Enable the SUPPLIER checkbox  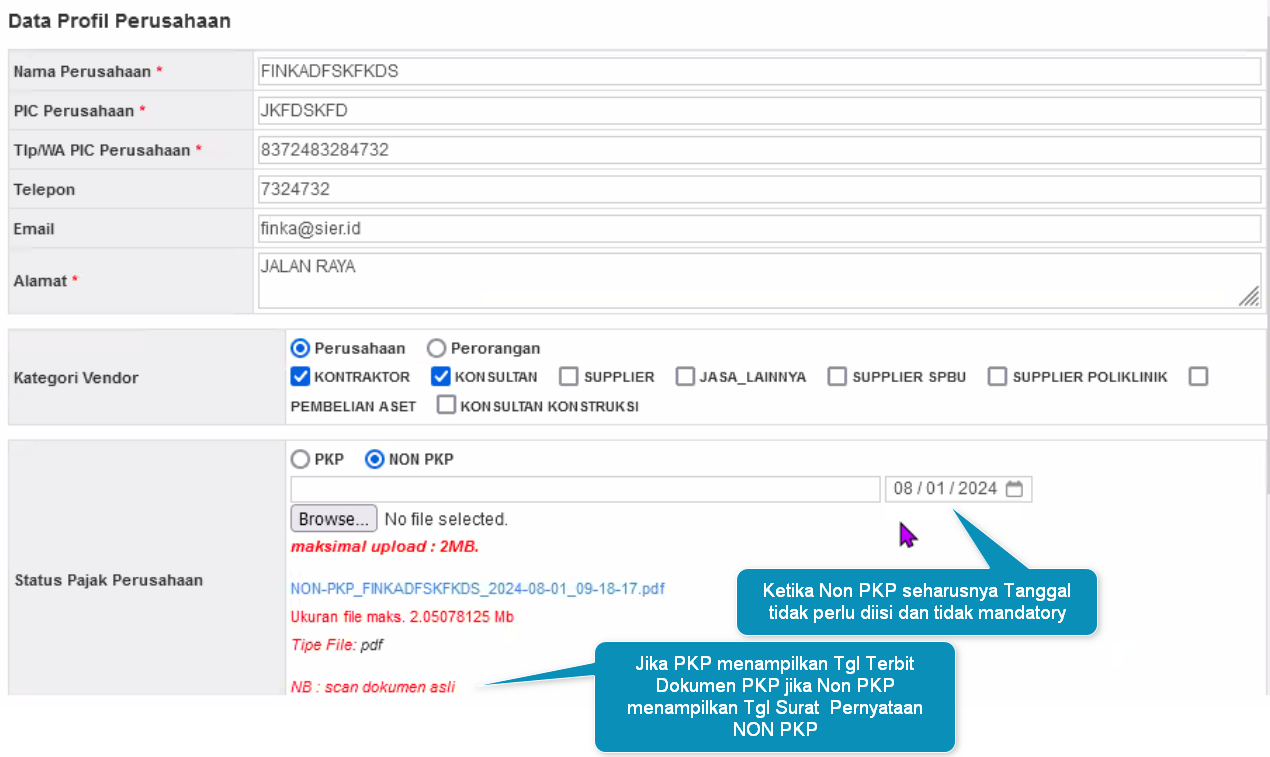[x=569, y=377]
